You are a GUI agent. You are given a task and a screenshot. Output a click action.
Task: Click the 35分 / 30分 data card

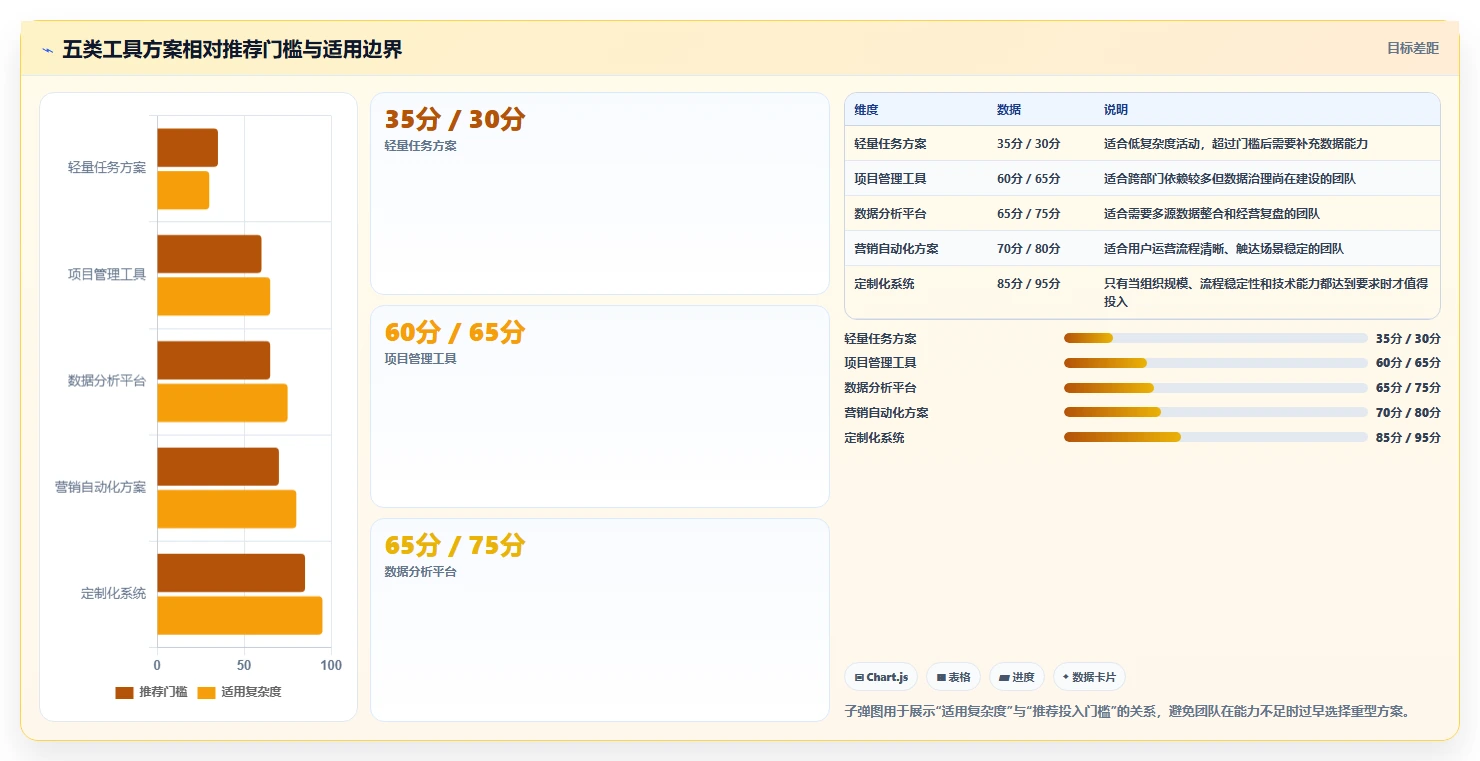600,193
